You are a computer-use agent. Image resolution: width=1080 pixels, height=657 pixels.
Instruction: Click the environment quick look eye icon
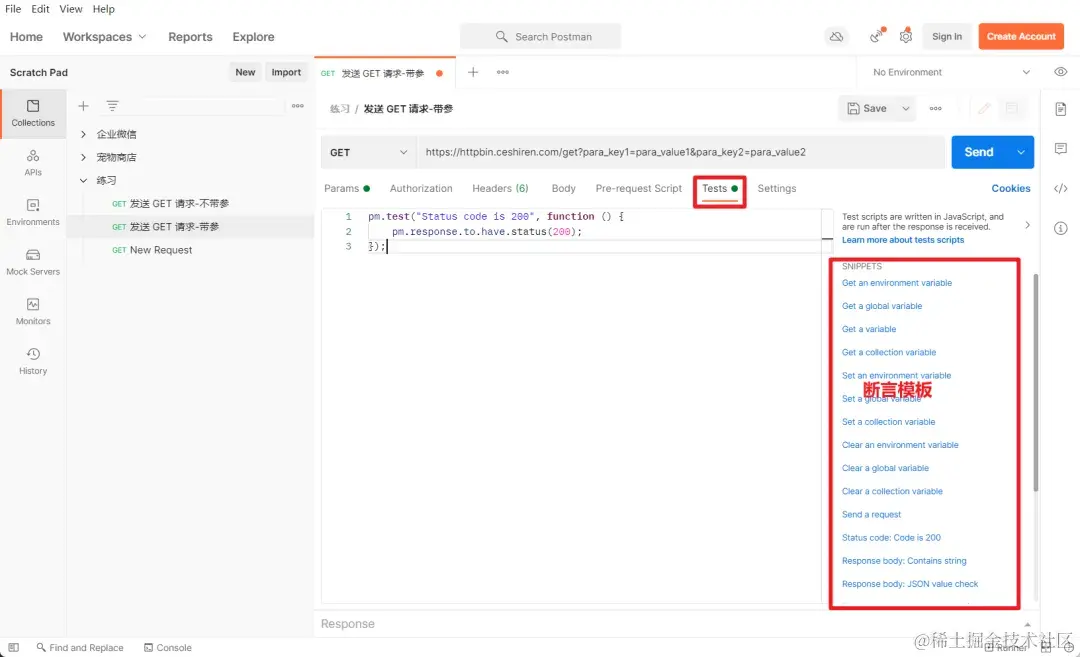tap(1061, 72)
